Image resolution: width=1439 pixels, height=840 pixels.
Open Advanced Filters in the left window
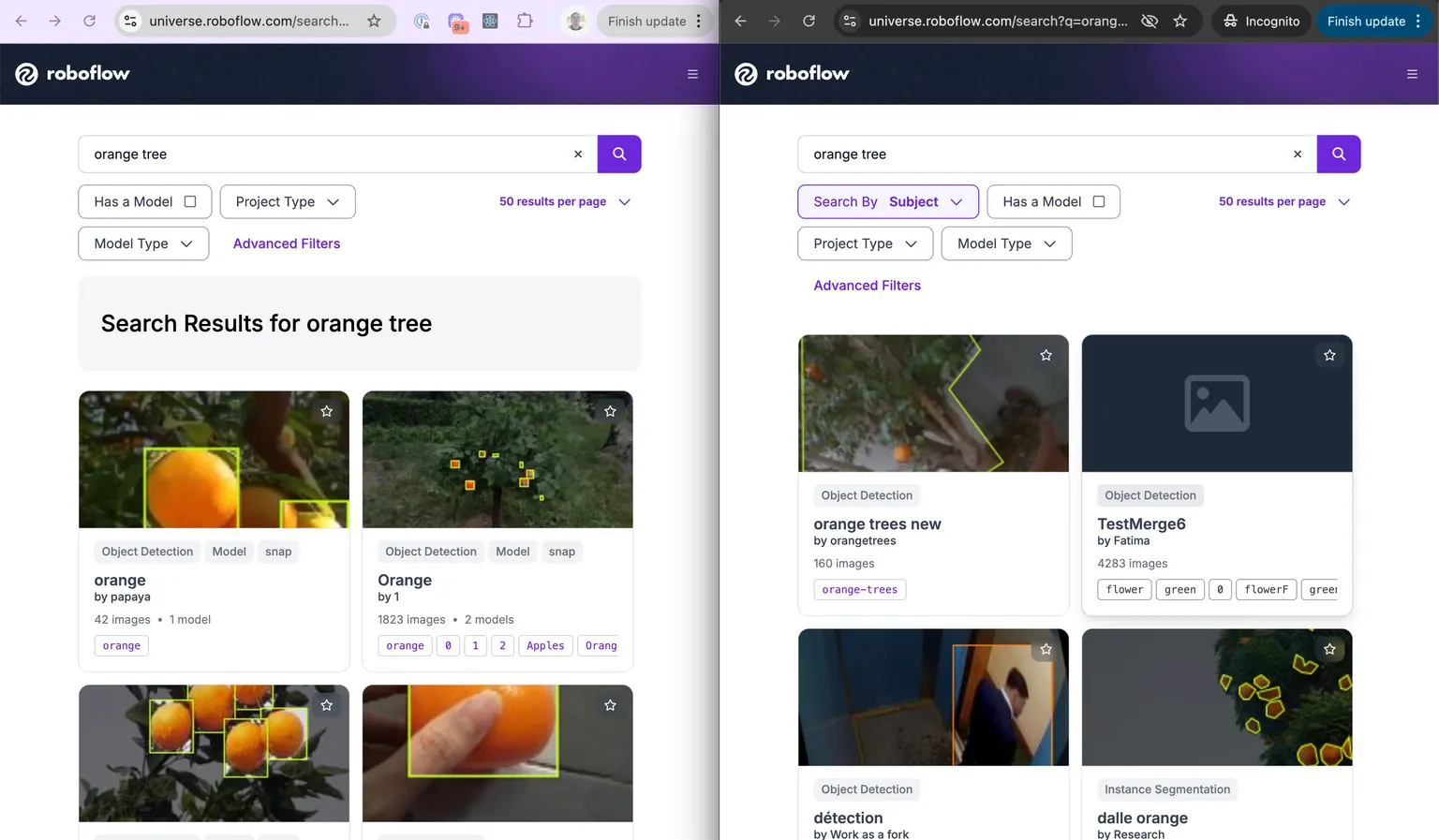click(x=287, y=243)
